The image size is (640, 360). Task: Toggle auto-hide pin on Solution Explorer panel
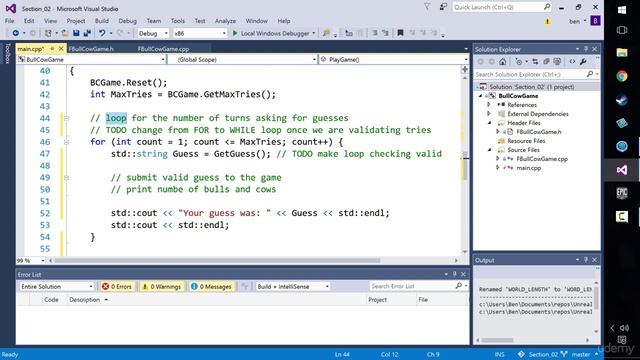(x=586, y=49)
